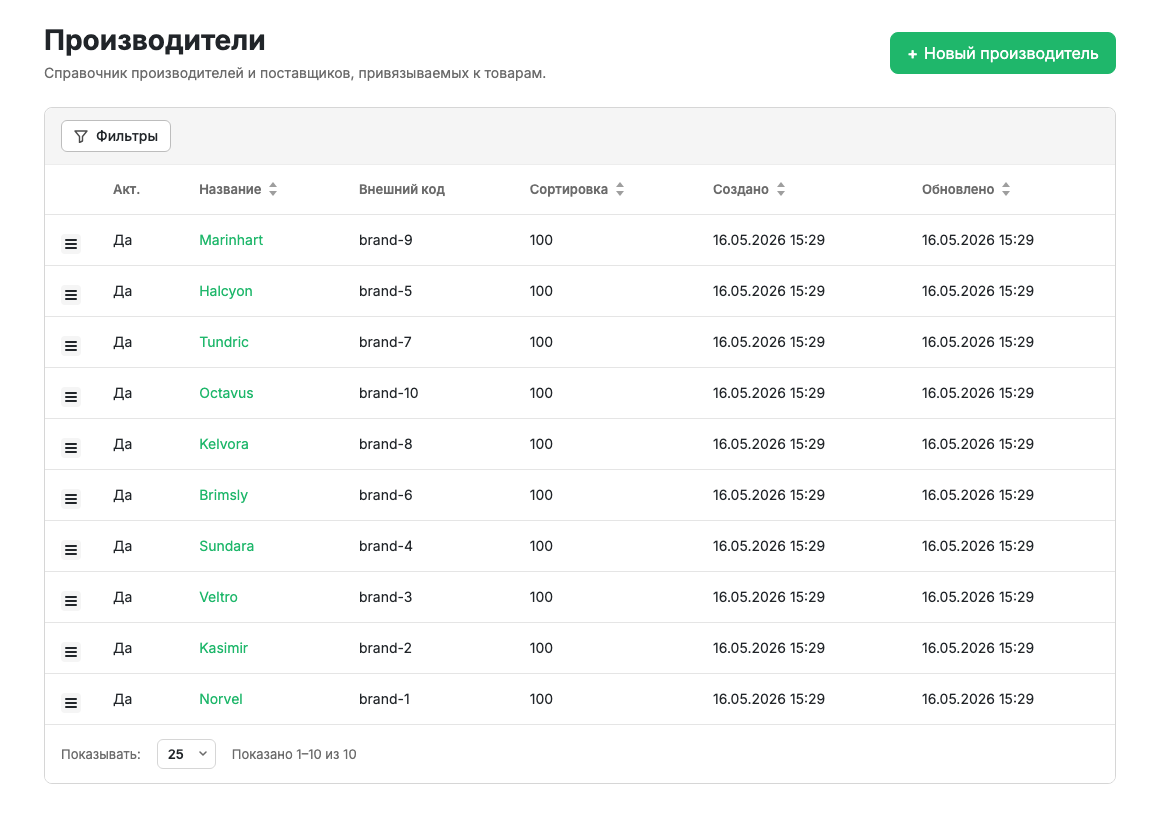Click the Производители page heading
Image resolution: width=1160 pixels, height=813 pixels.
point(155,40)
